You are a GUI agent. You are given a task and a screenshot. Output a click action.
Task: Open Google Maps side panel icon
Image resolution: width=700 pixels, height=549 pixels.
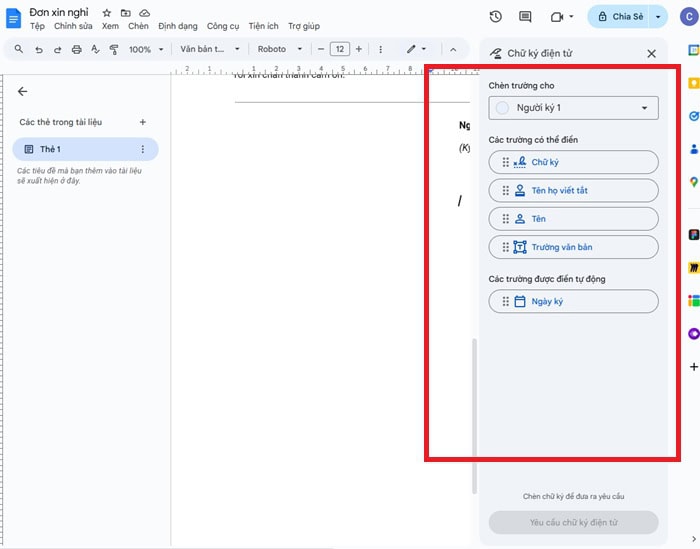pyautogui.click(x=693, y=182)
